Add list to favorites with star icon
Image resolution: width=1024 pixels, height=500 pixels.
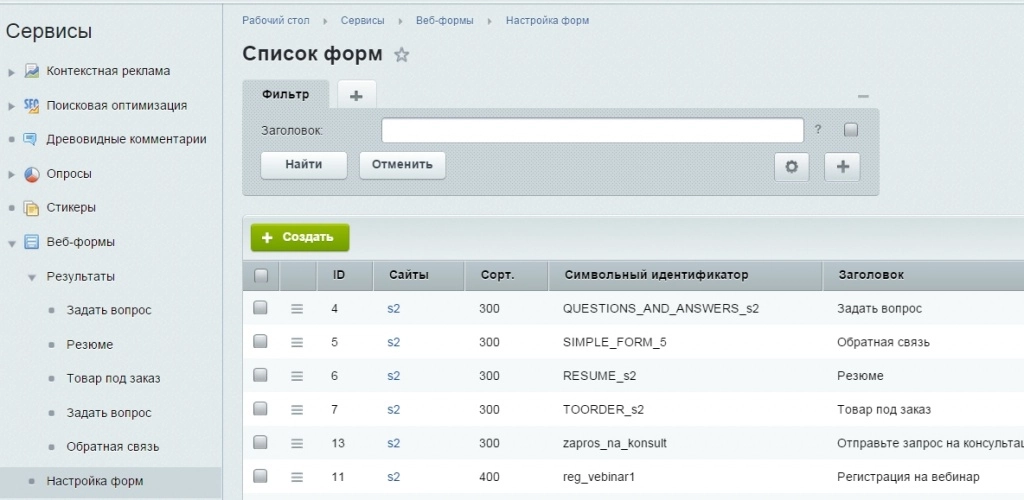401,55
